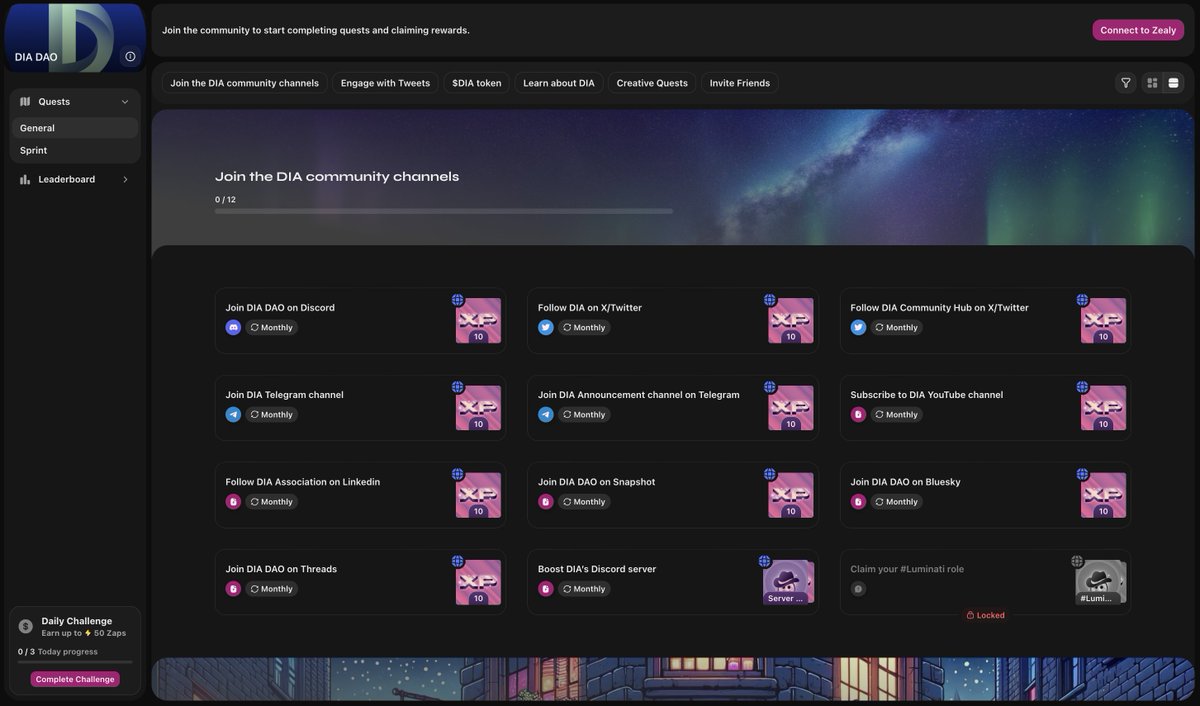
Task: Click the Daily Challenge heading text
Action: coord(76,621)
